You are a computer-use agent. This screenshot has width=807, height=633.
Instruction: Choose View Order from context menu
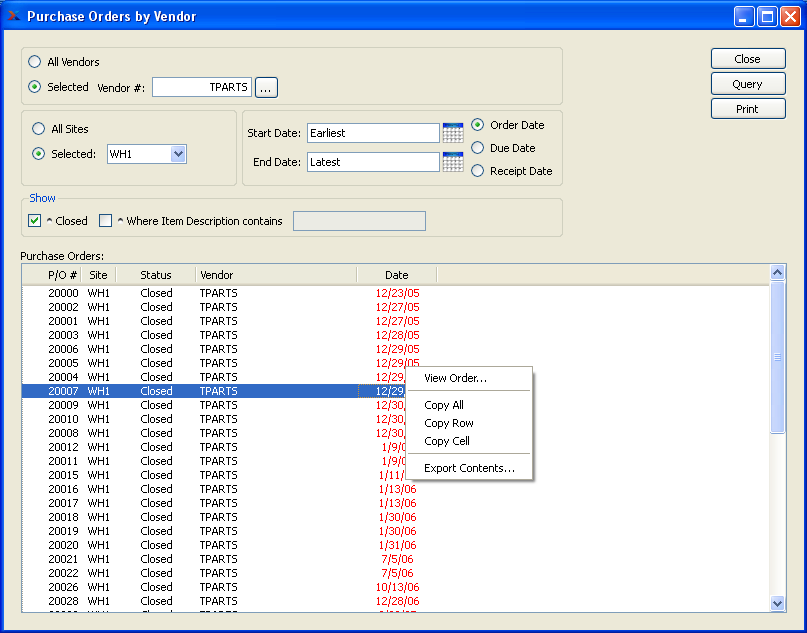tap(455, 378)
